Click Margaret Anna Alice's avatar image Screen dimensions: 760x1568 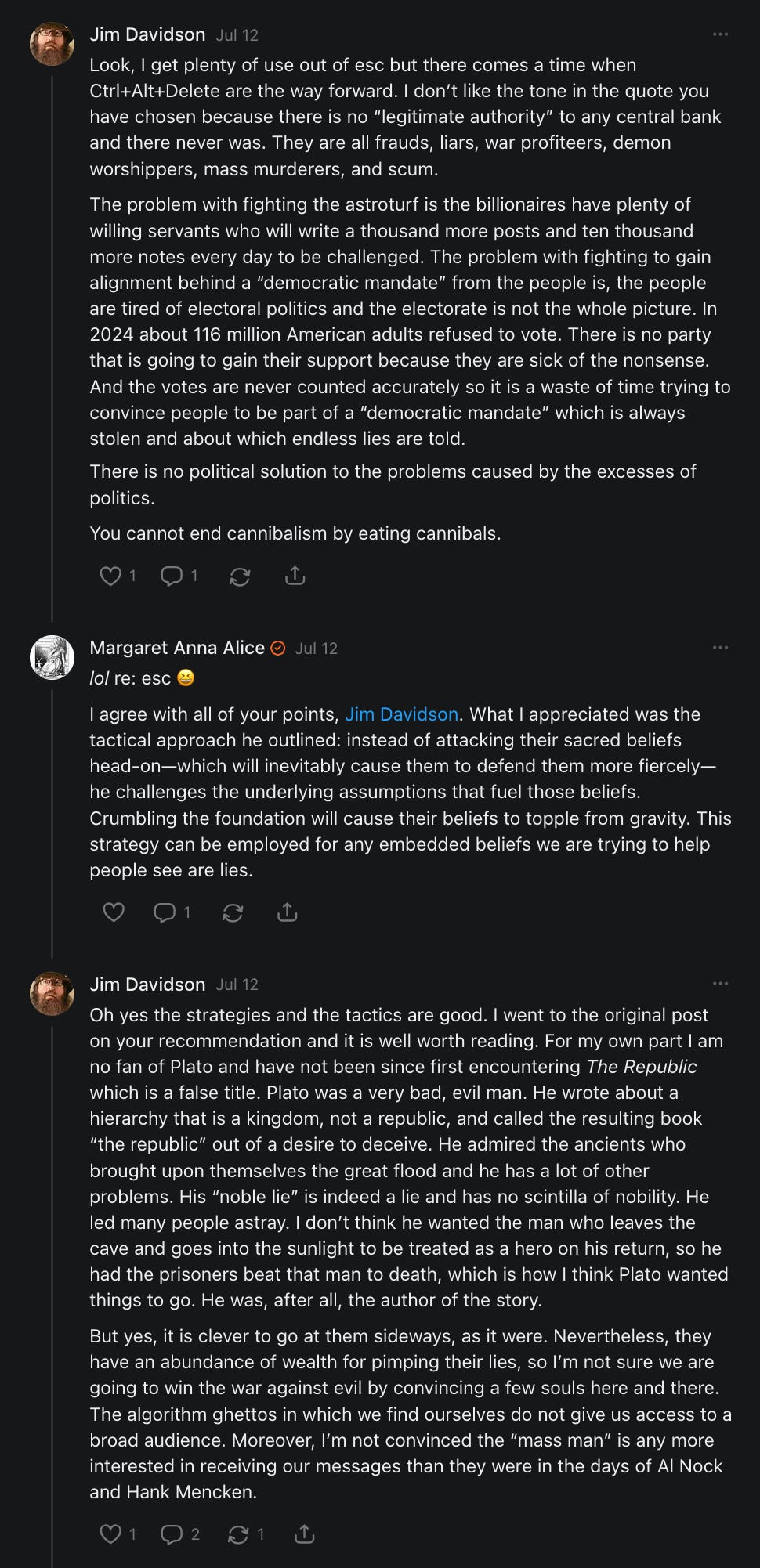[52, 657]
